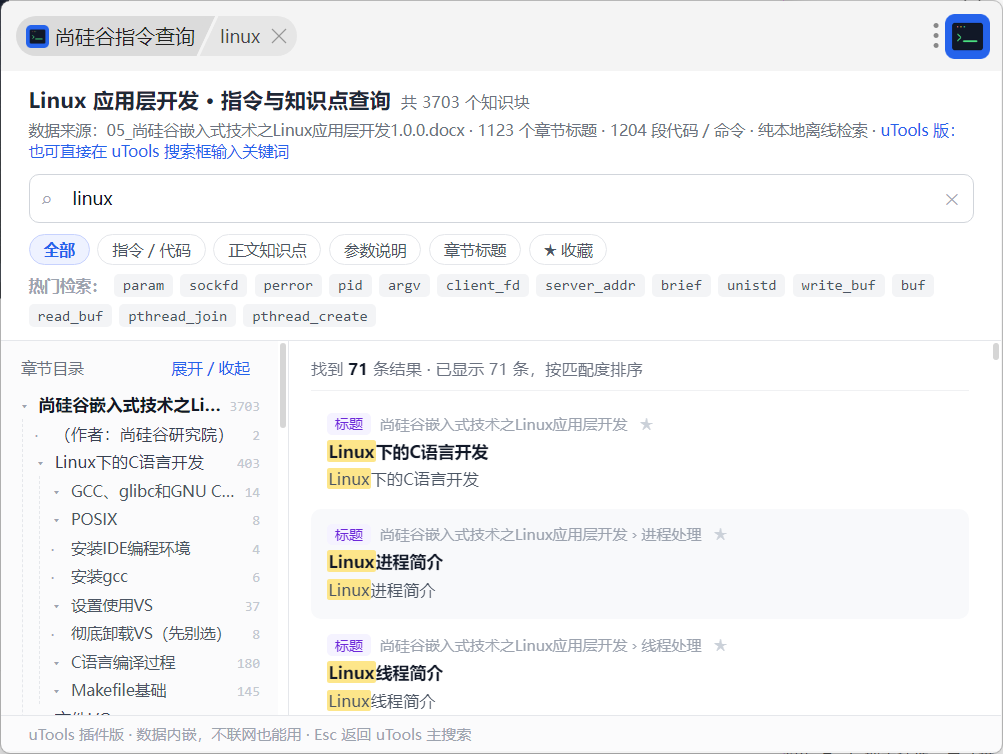The height and width of the screenshot is (754, 1003).
Task: Star the Linux下的C语言开发 result
Action: click(x=646, y=425)
